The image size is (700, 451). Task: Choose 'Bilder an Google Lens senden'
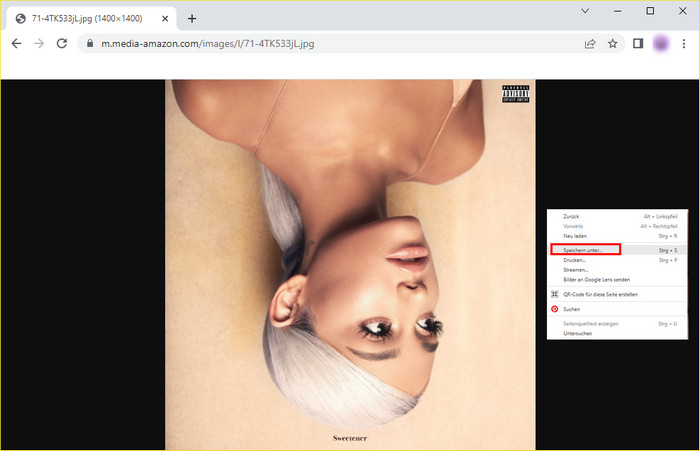click(x=617, y=280)
